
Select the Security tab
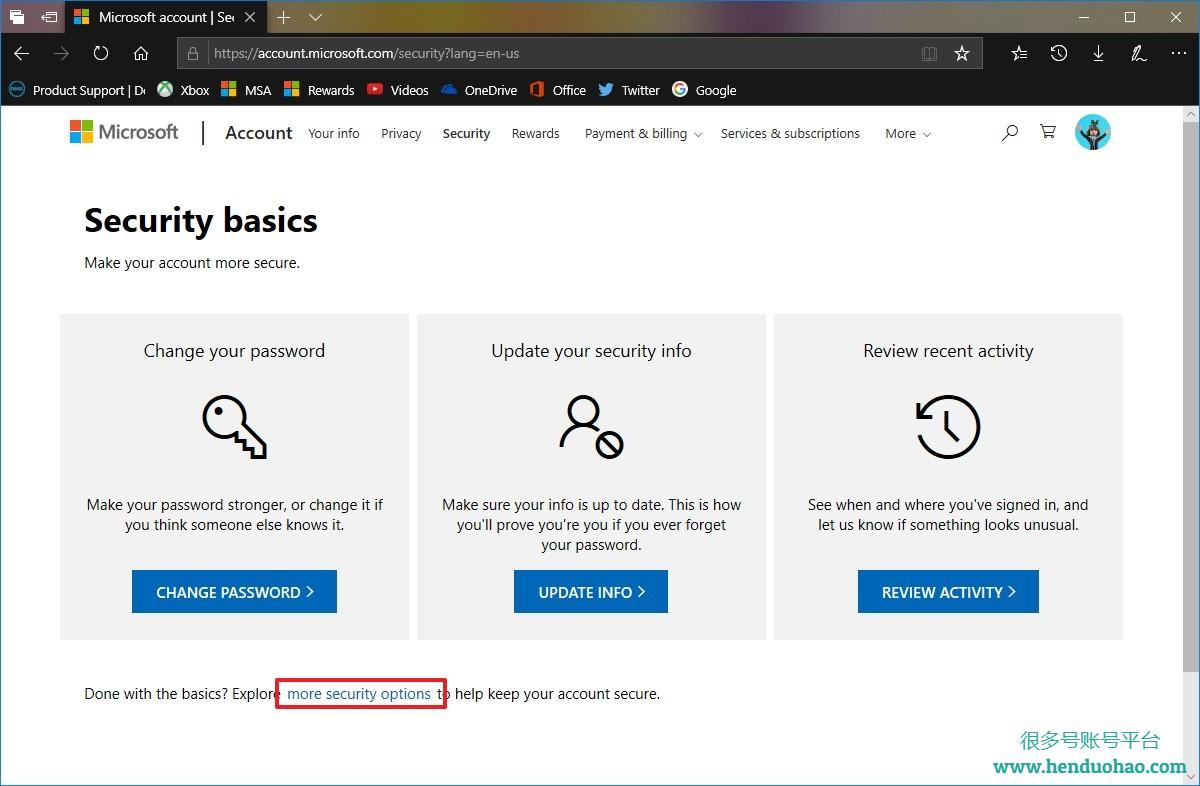point(466,133)
